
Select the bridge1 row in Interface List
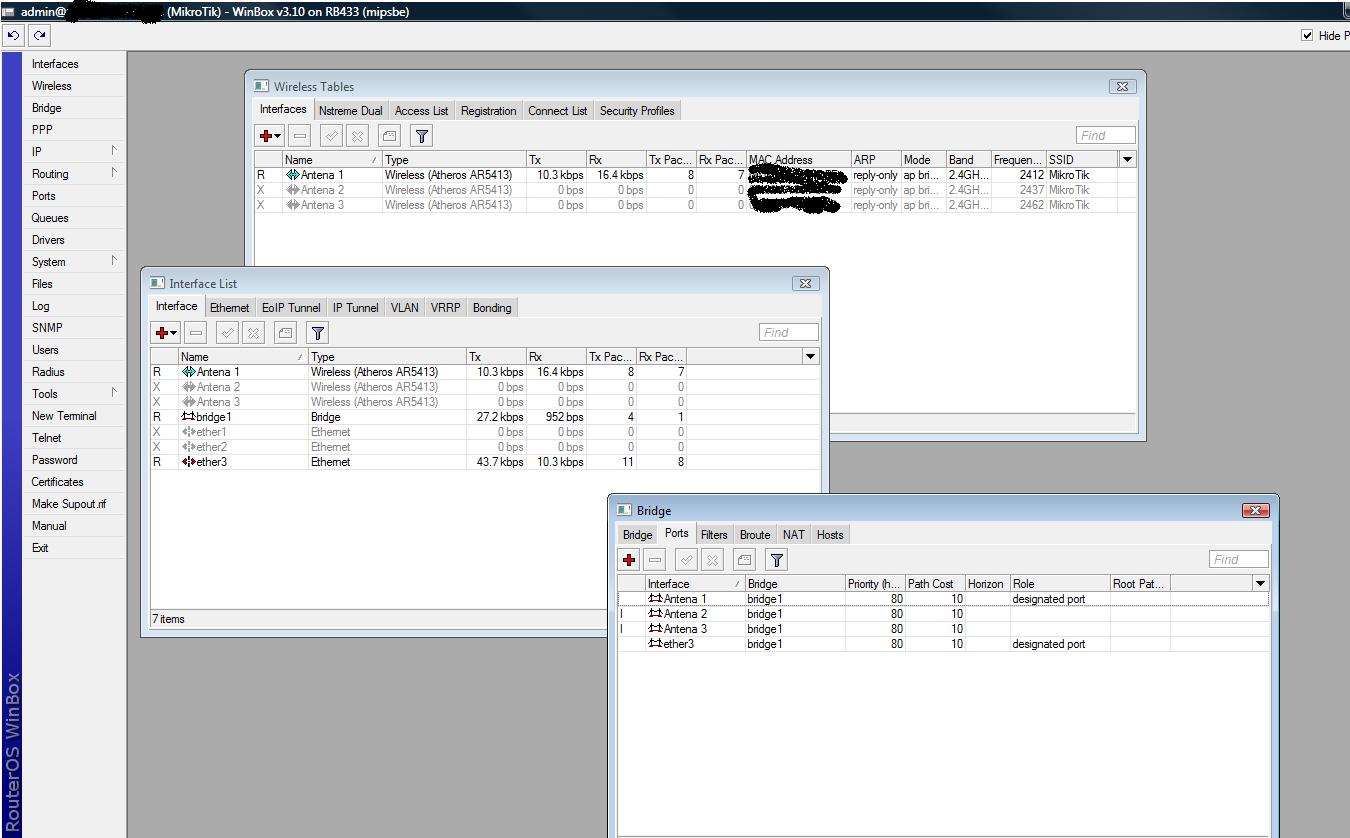[485, 417]
